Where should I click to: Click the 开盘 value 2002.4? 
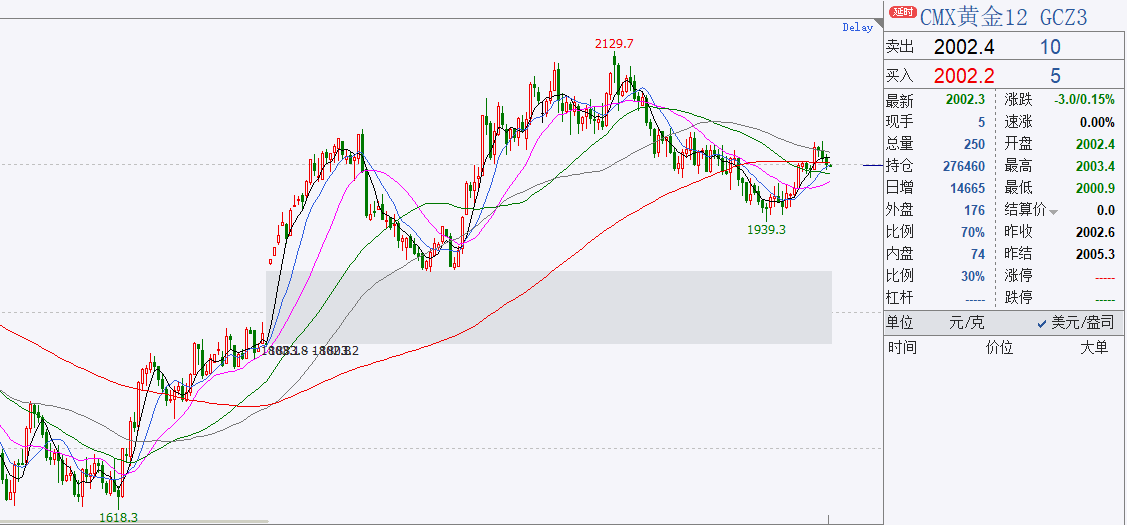tap(1095, 145)
